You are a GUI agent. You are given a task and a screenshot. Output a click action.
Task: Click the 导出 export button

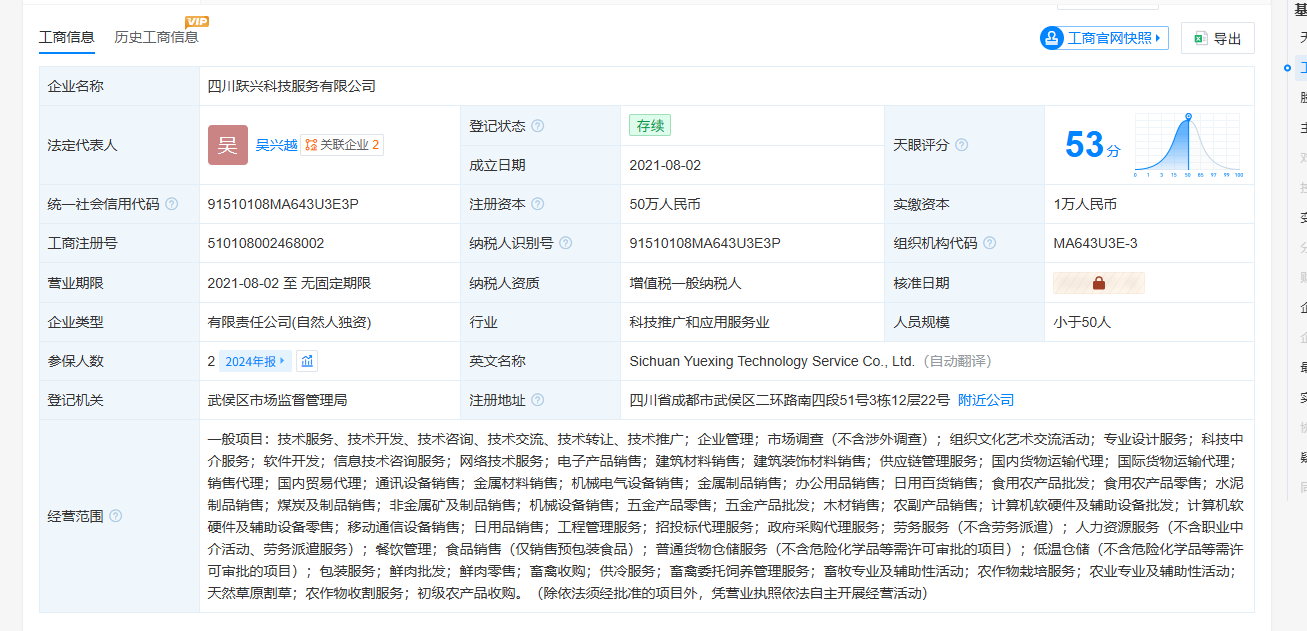pyautogui.click(x=1217, y=38)
